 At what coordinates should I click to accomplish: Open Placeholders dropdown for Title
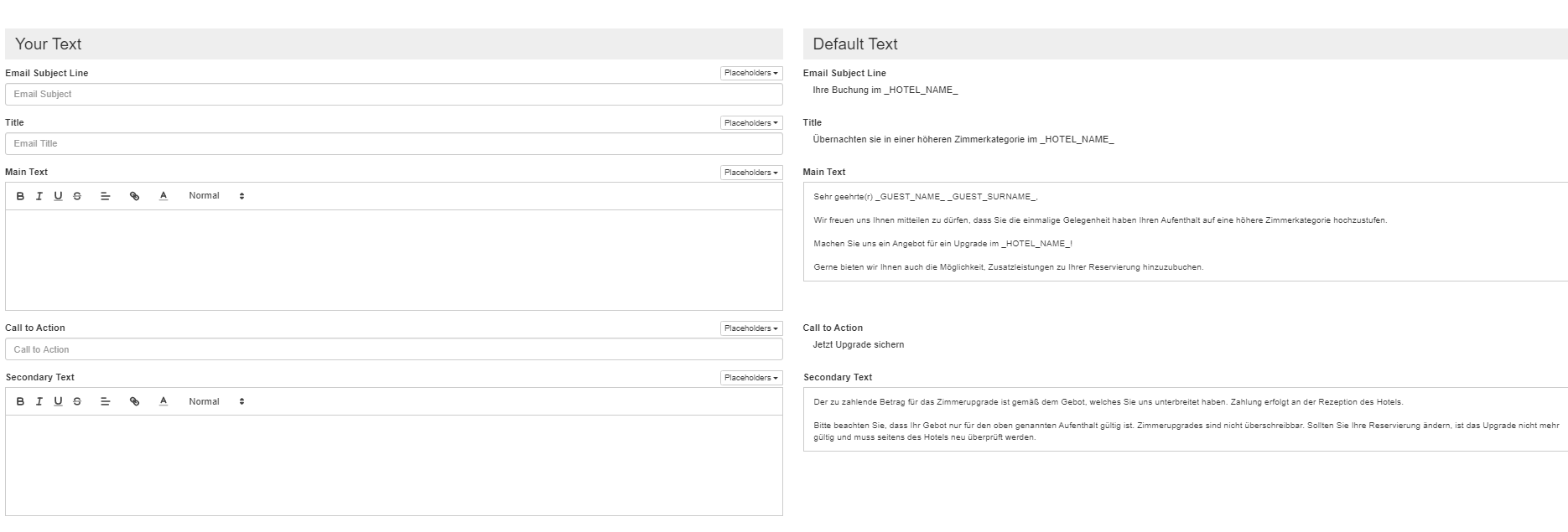(751, 123)
